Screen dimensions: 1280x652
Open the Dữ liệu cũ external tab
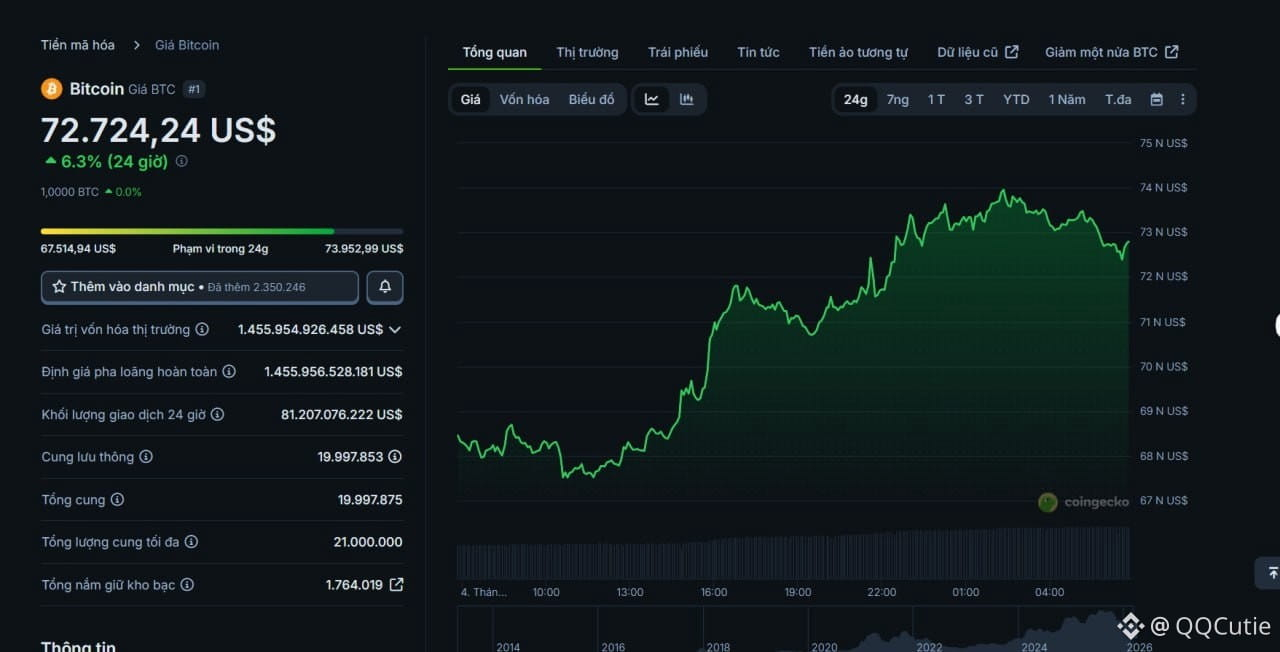point(978,52)
